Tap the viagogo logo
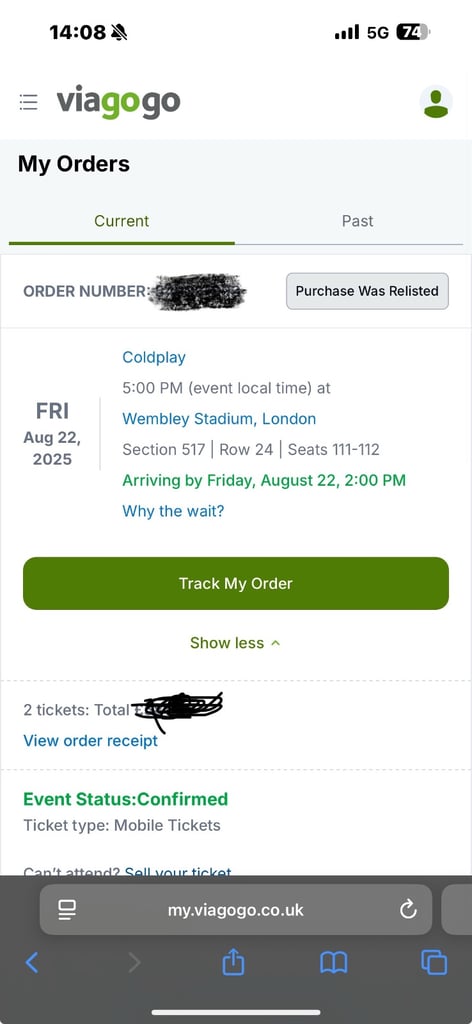Viewport: 472px width, 1024px height. [118, 102]
